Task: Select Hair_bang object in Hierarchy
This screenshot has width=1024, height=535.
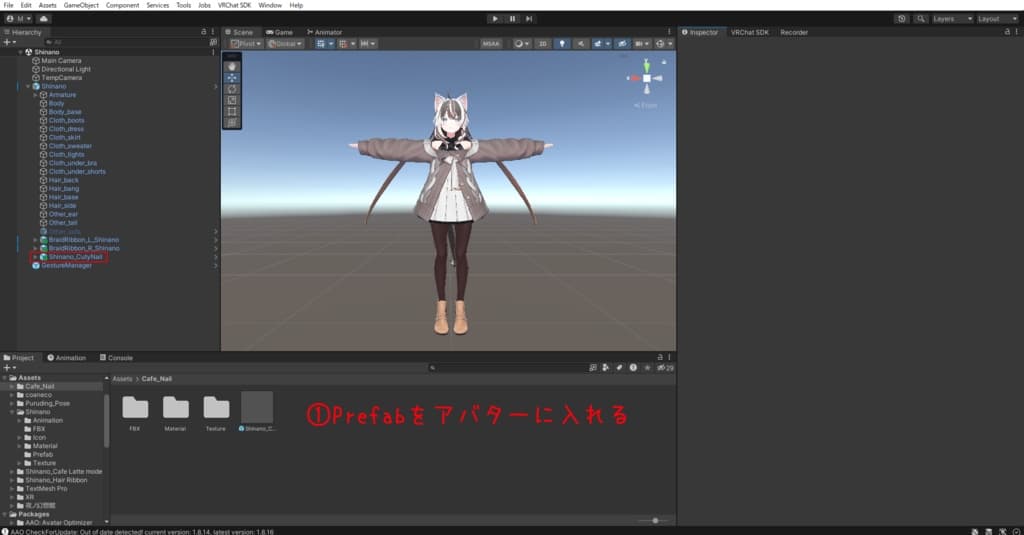Action: coord(63,189)
